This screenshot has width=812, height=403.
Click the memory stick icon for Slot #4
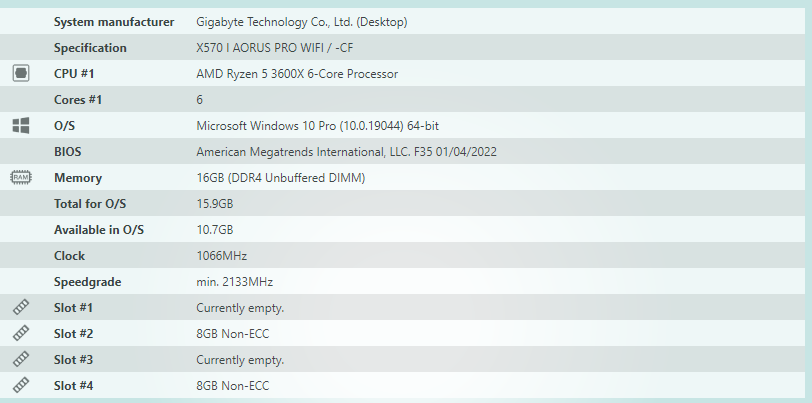point(21,385)
